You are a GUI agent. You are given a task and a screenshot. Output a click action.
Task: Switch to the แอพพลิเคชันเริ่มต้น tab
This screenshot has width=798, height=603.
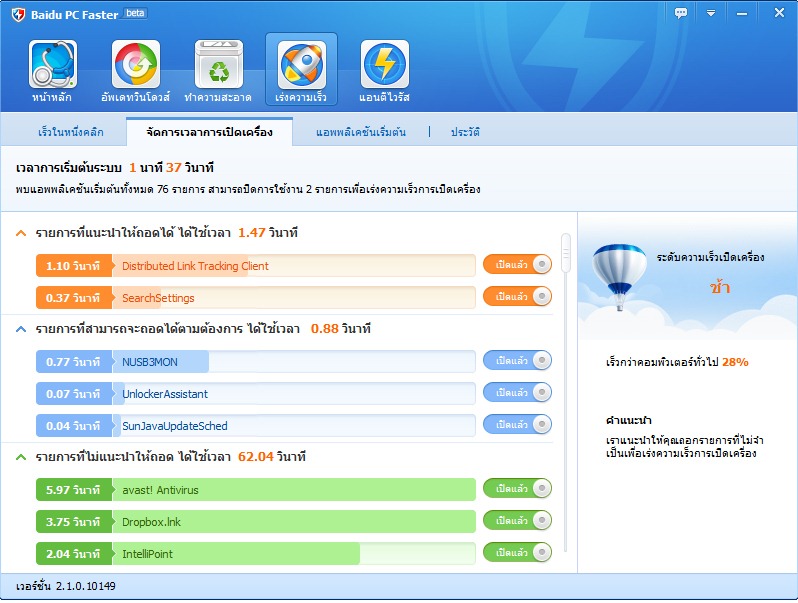(360, 132)
